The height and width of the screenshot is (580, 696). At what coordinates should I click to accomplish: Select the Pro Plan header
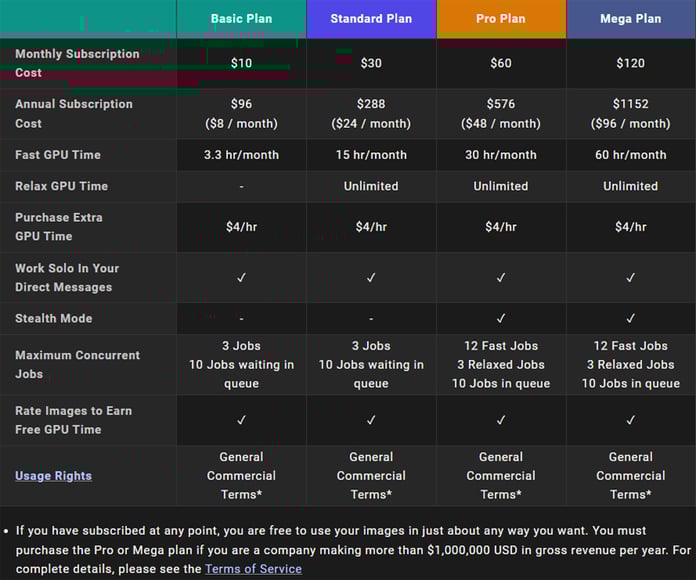point(501,19)
